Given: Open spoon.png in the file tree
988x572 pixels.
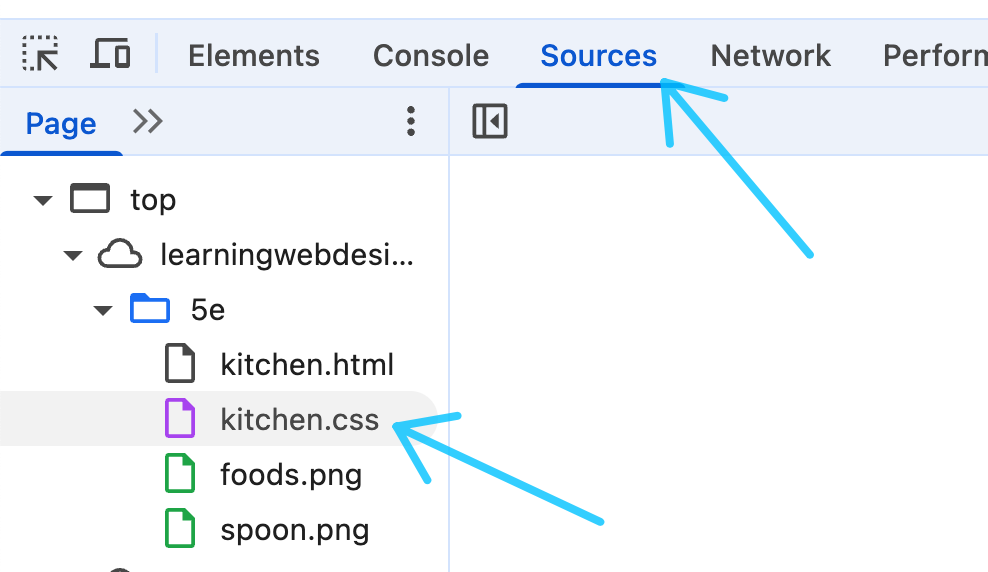Looking at the screenshot, I should pos(294,530).
